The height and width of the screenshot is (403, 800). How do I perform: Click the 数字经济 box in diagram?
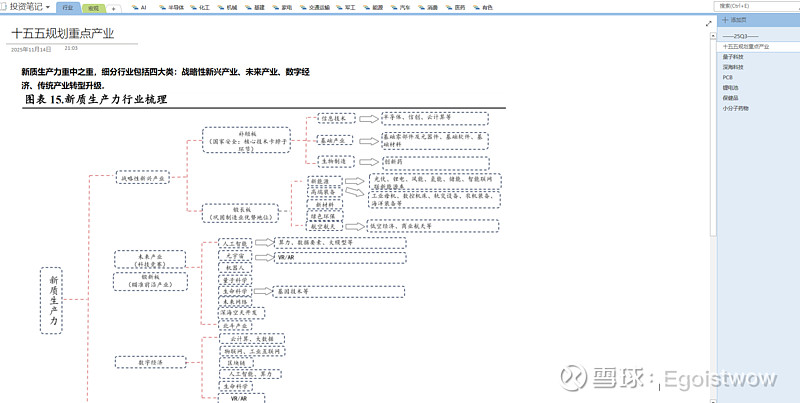click(x=151, y=363)
